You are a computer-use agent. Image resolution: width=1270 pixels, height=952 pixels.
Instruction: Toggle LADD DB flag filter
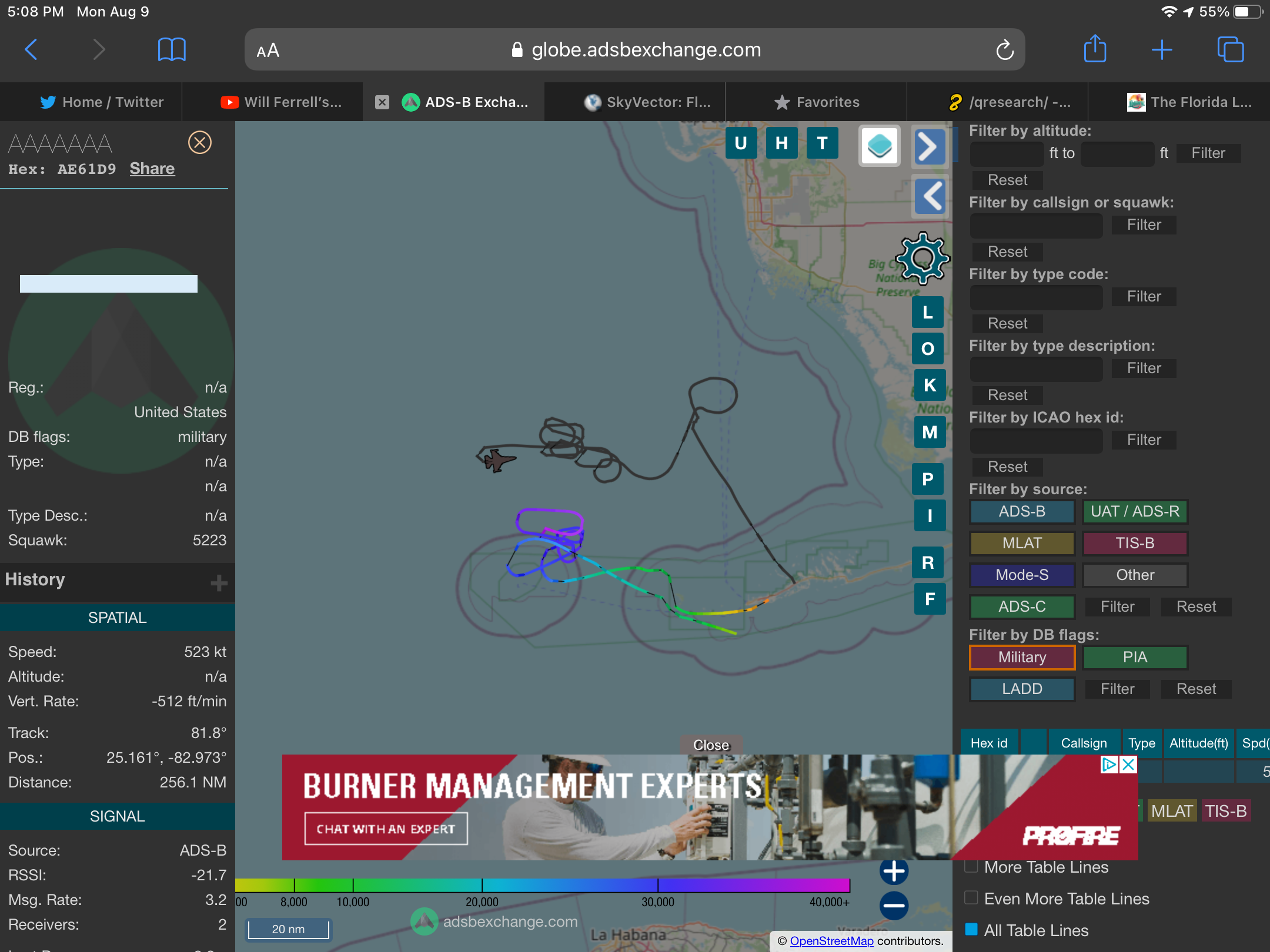(x=1022, y=689)
